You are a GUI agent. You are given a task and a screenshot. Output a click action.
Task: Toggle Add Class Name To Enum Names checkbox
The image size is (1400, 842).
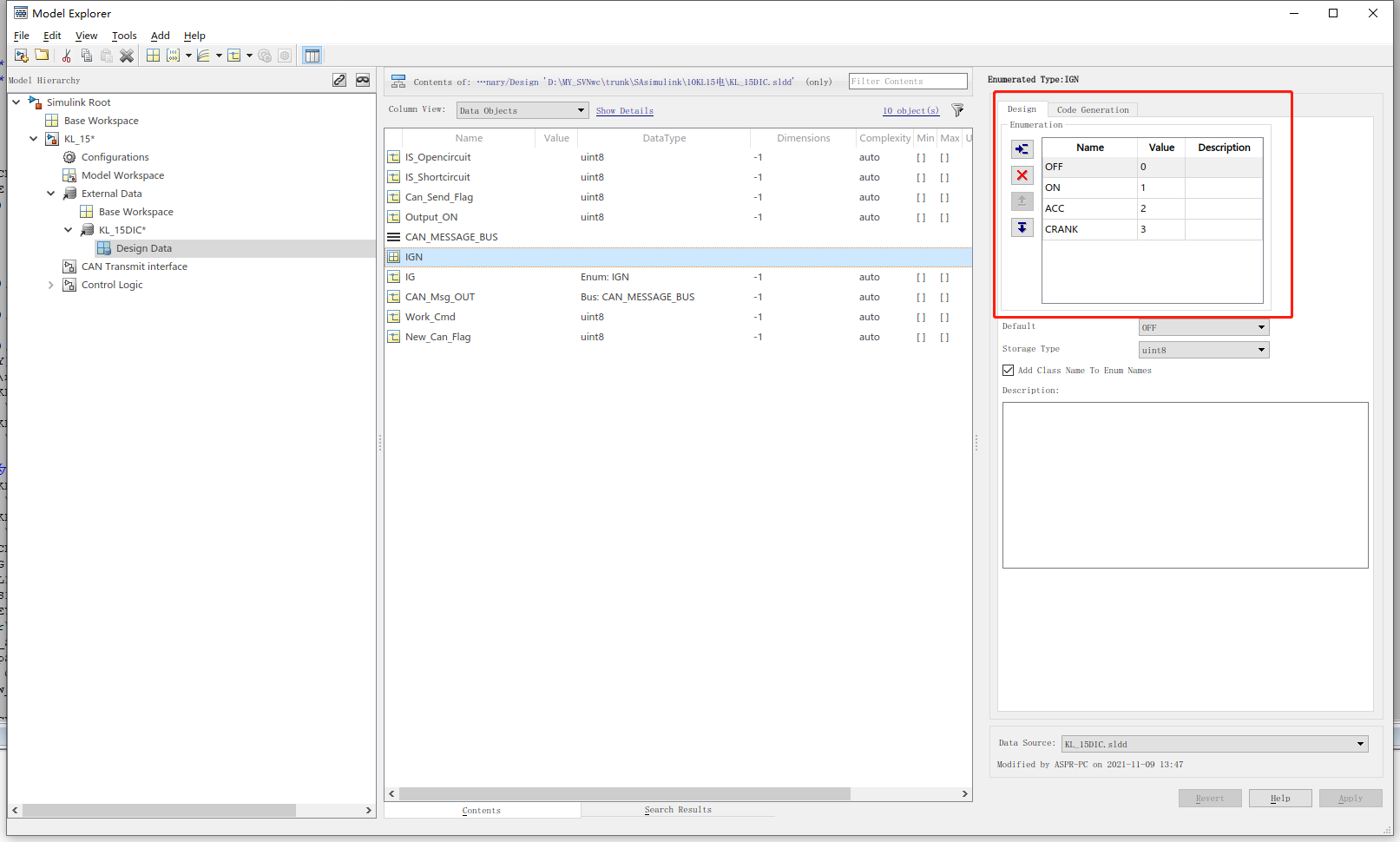pyautogui.click(x=1009, y=371)
